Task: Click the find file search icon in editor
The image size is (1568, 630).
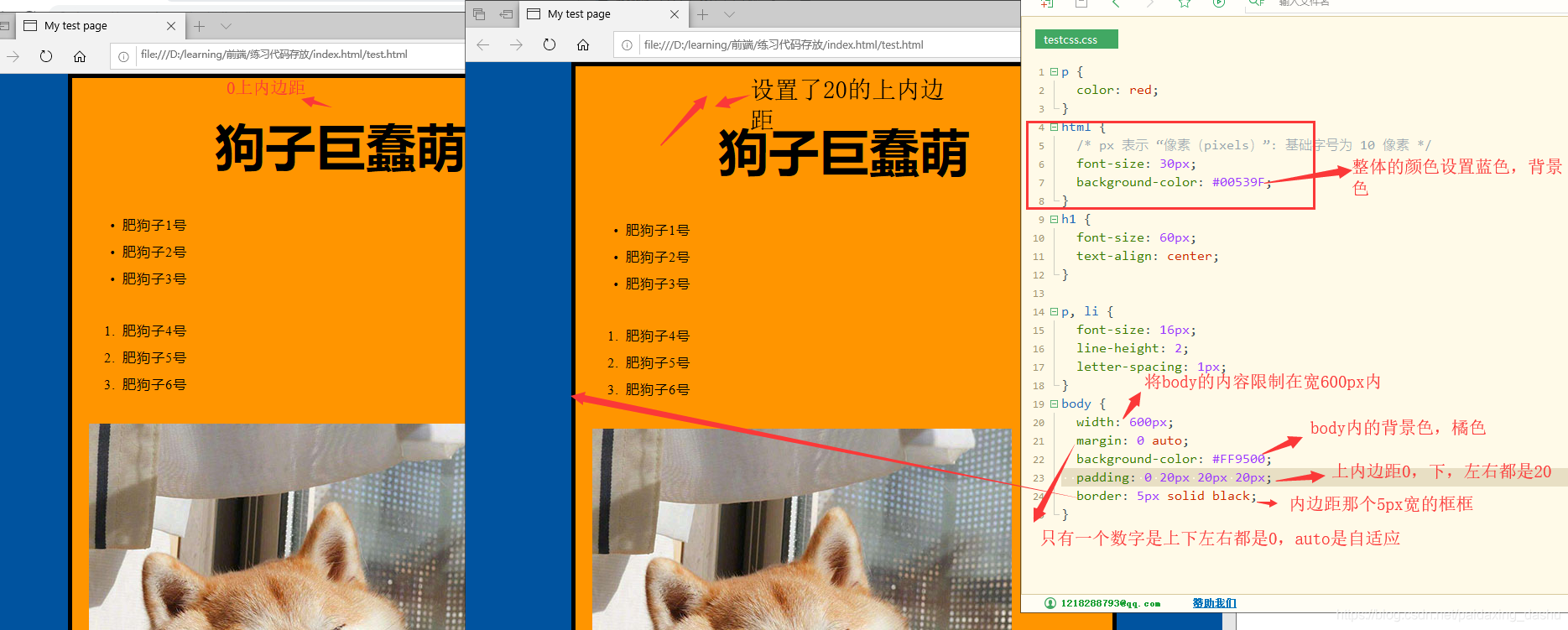Action: (1256, 3)
